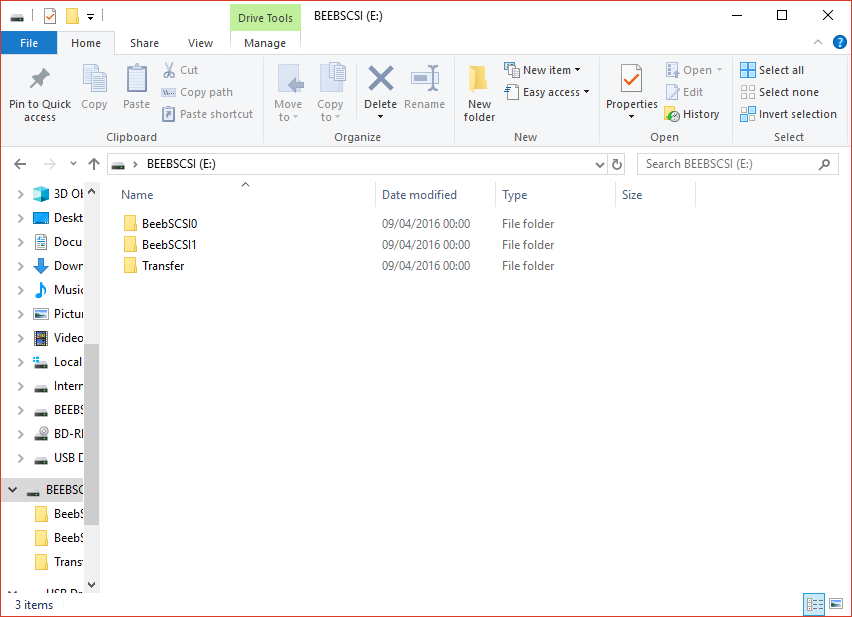Click Select all

click(772, 70)
